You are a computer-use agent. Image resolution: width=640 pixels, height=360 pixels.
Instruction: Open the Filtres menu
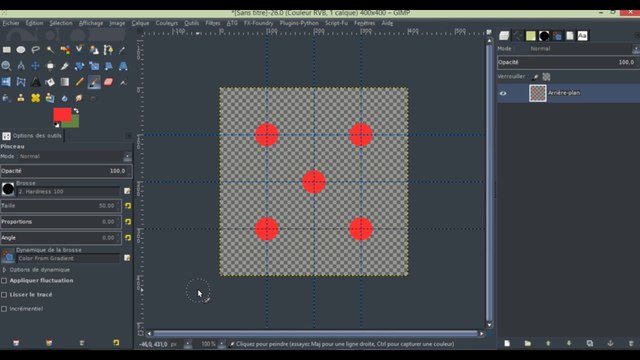tap(213, 23)
